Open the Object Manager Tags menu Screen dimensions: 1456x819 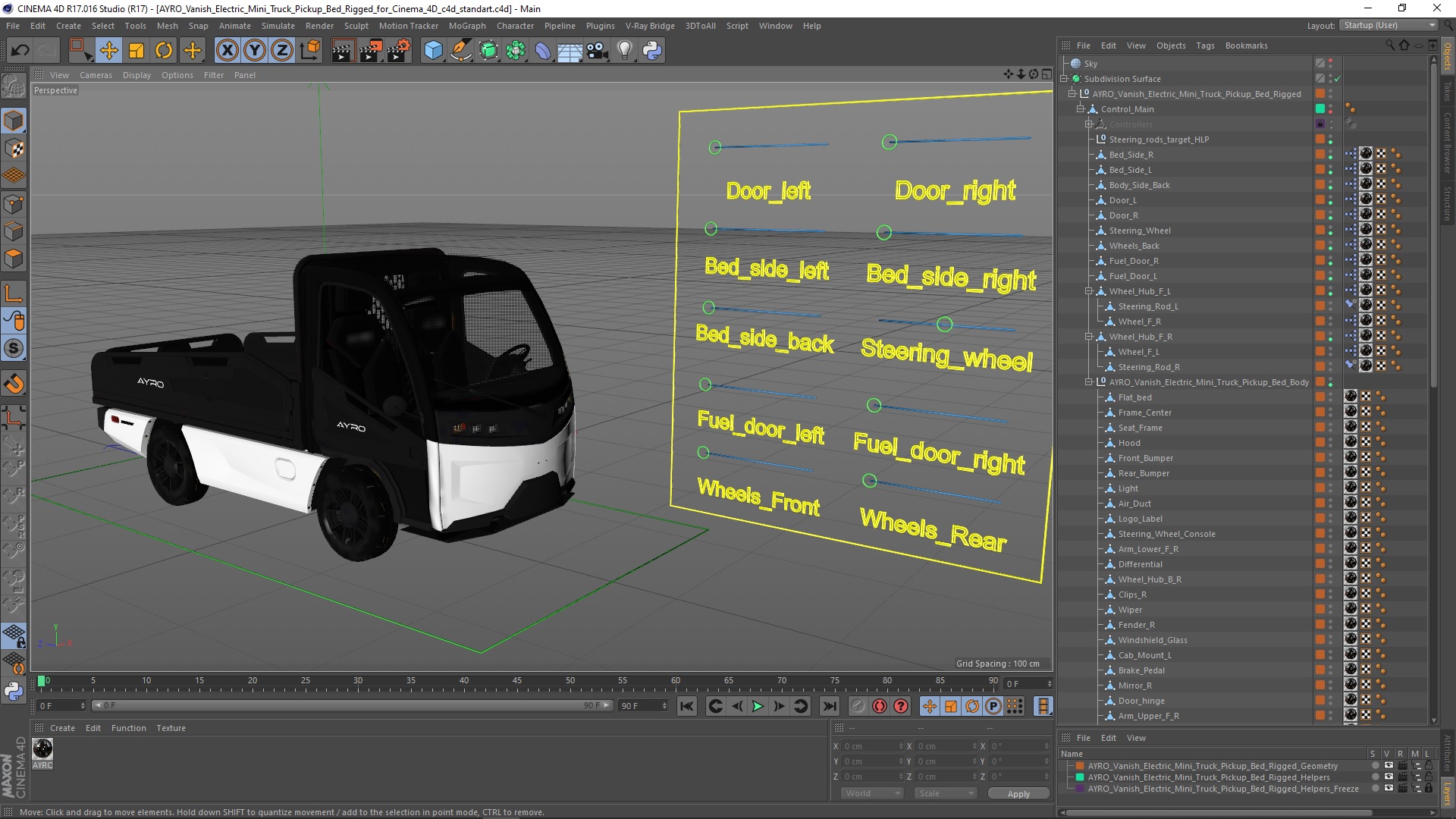1205,45
